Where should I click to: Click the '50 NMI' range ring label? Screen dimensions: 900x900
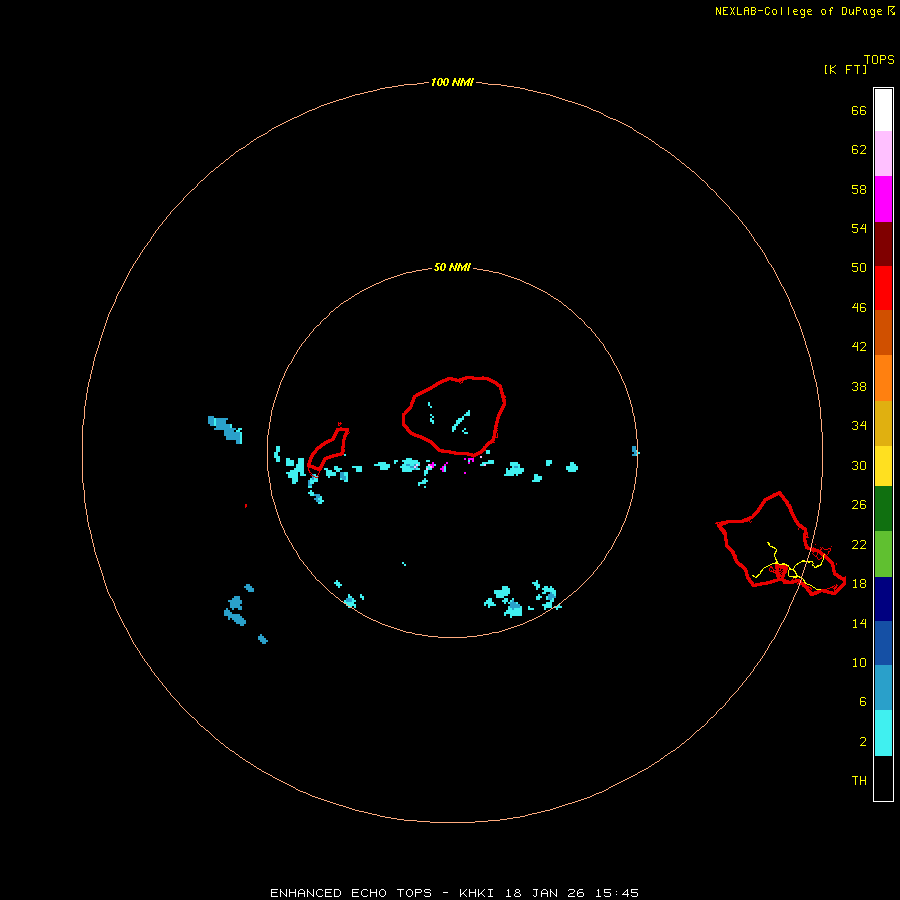point(452,267)
